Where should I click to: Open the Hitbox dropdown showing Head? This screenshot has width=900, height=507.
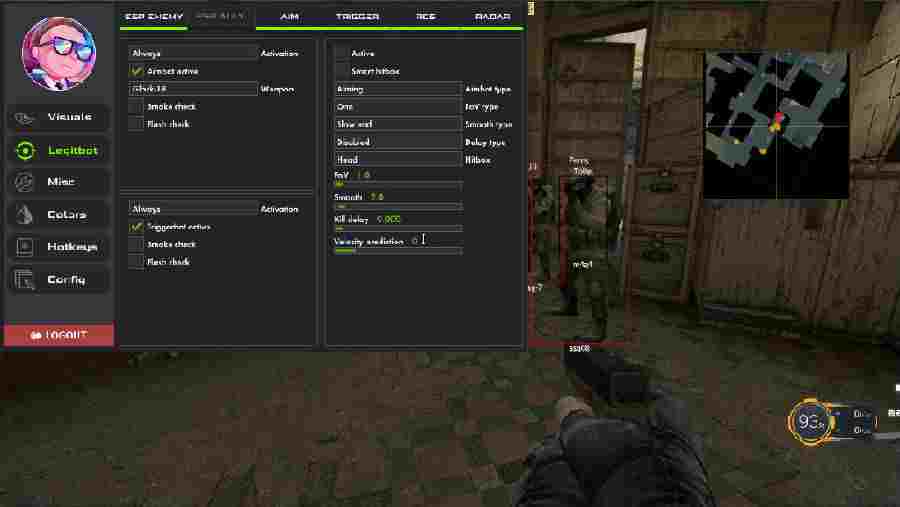(398, 160)
